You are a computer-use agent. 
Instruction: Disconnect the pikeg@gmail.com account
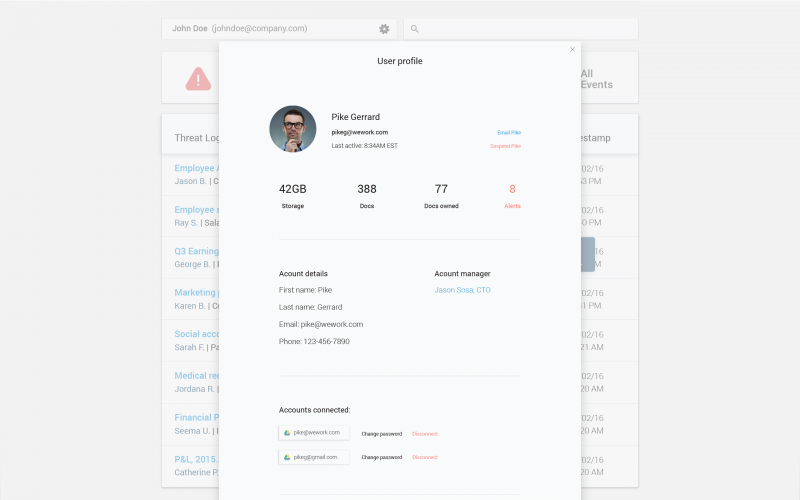(x=424, y=457)
